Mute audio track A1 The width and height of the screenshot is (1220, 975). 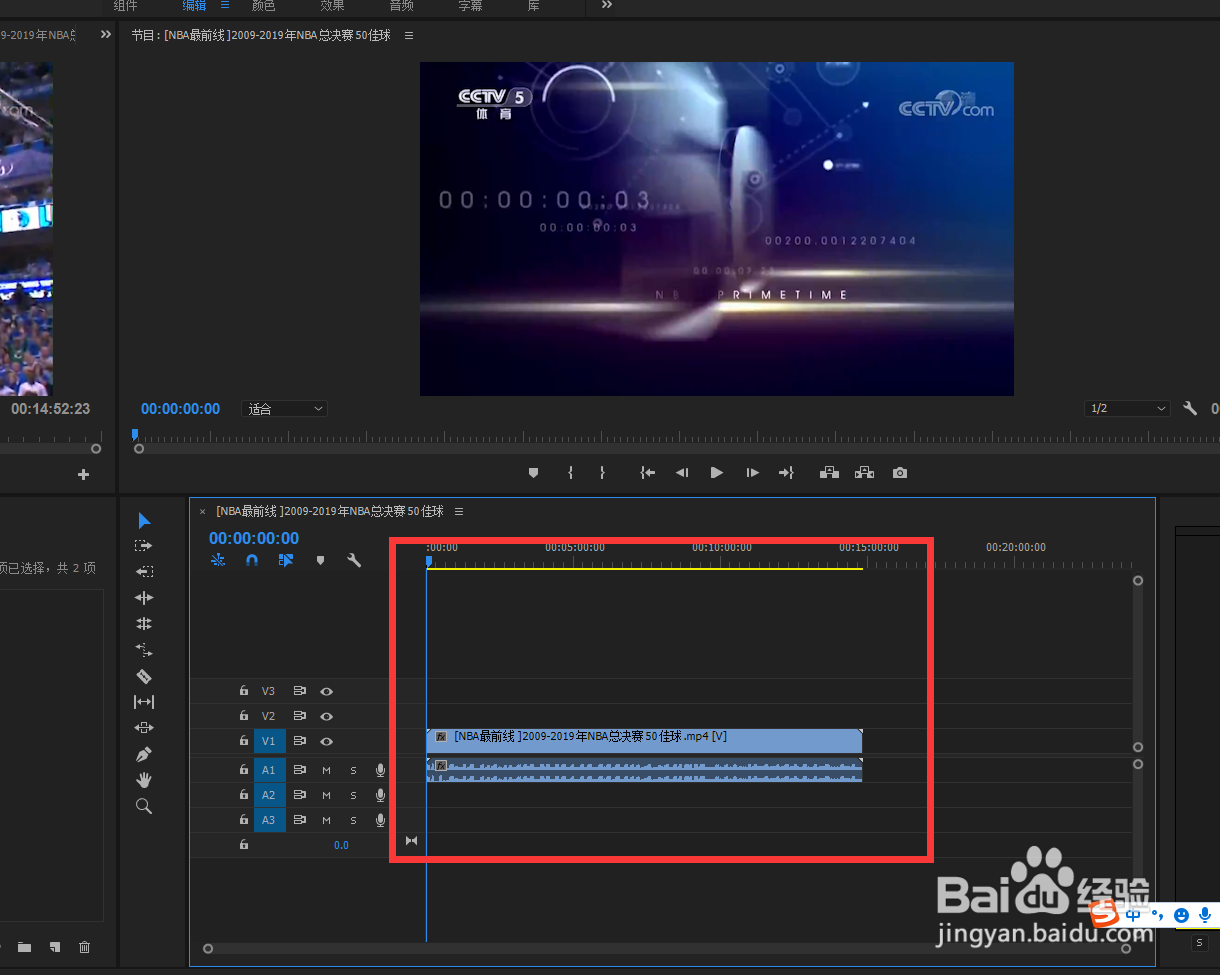click(x=326, y=770)
